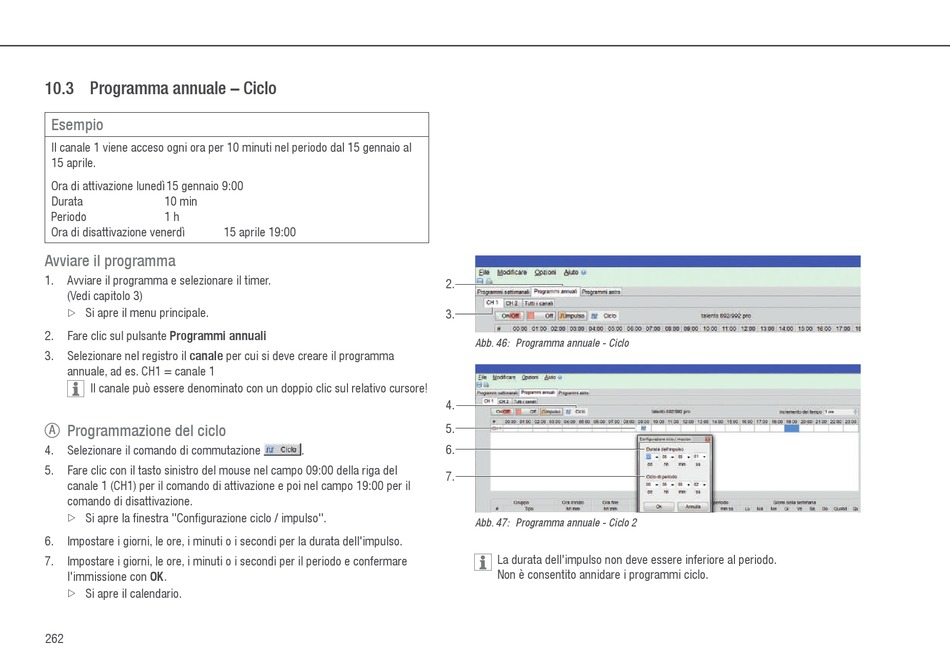Click the 'Programmazione del ciclo' subheading
Image resolution: width=950 pixels, height=670 pixels.
[146, 431]
